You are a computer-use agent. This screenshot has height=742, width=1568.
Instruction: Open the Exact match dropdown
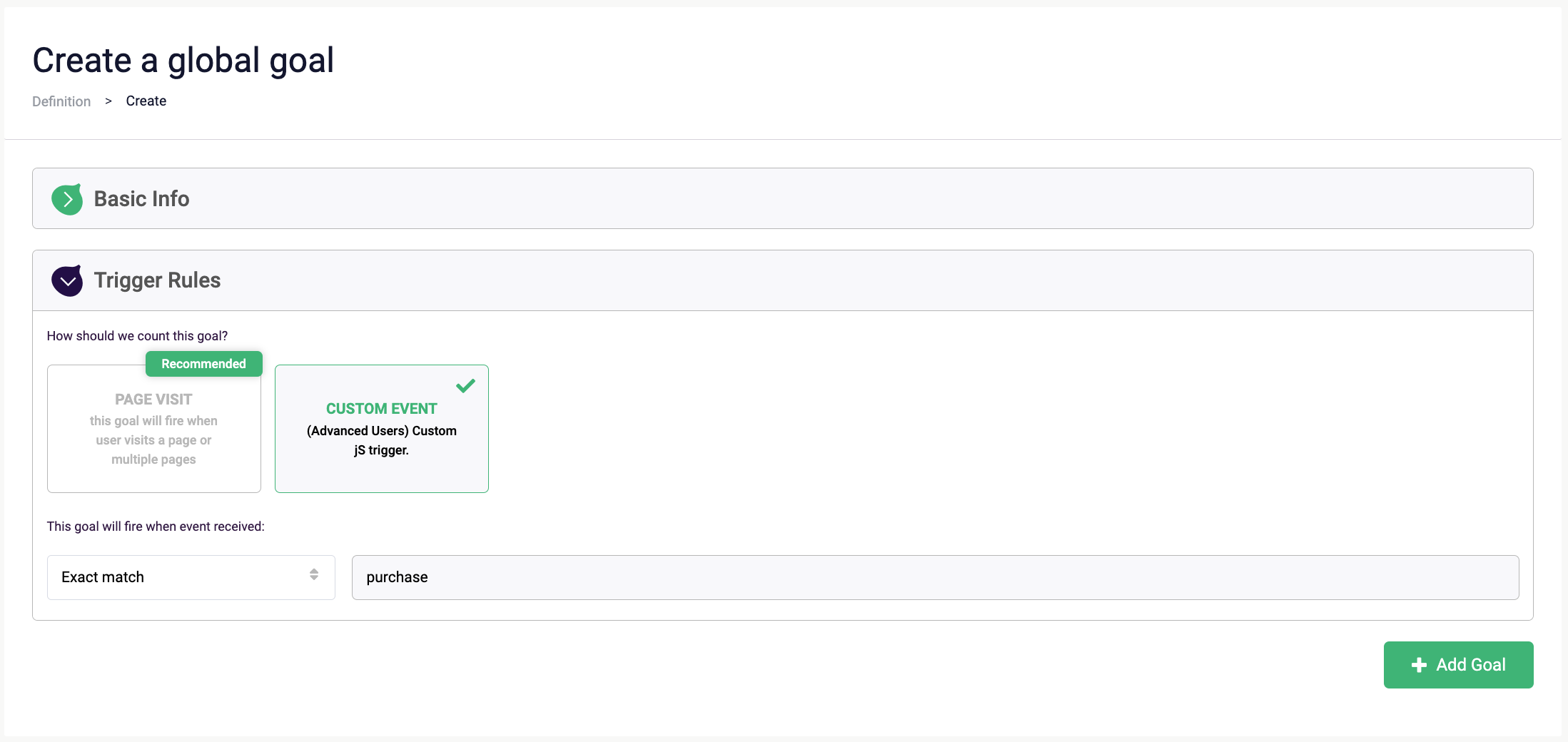(x=191, y=577)
